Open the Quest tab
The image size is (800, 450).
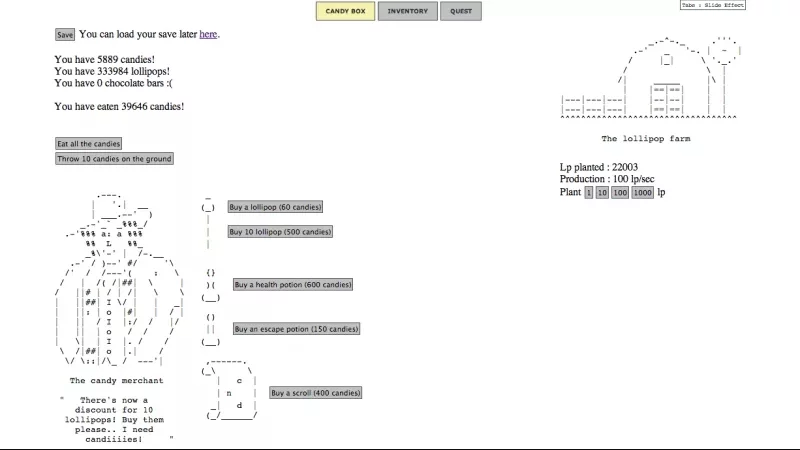461,11
